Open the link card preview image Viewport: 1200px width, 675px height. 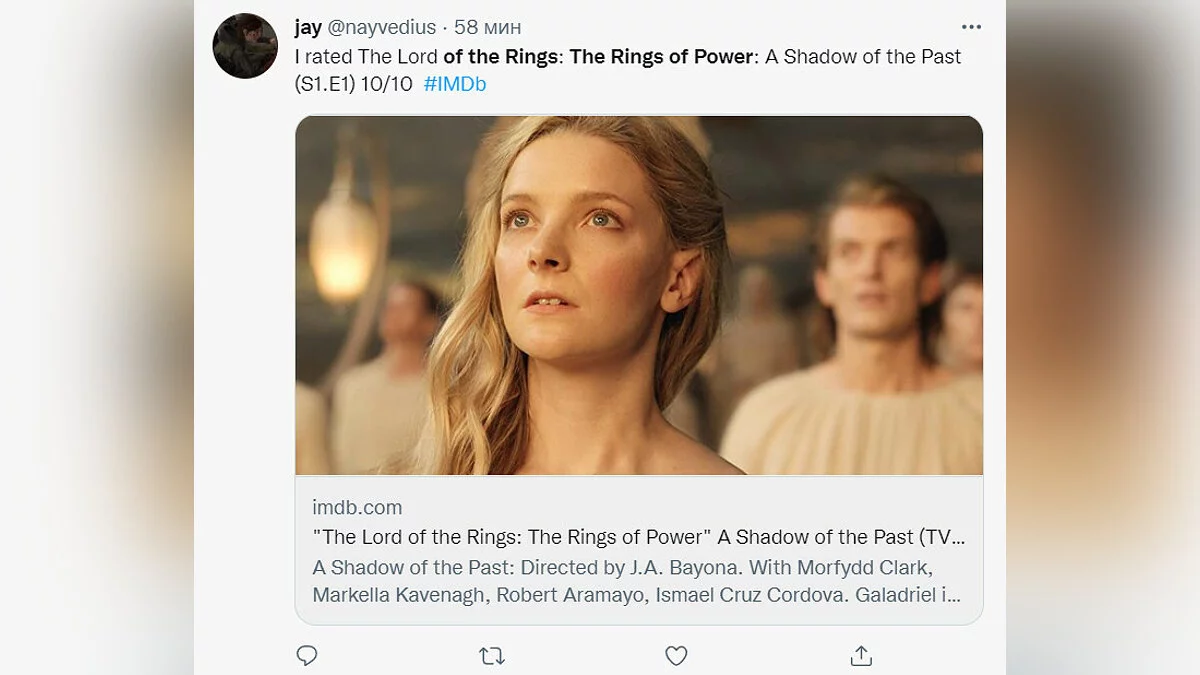639,295
